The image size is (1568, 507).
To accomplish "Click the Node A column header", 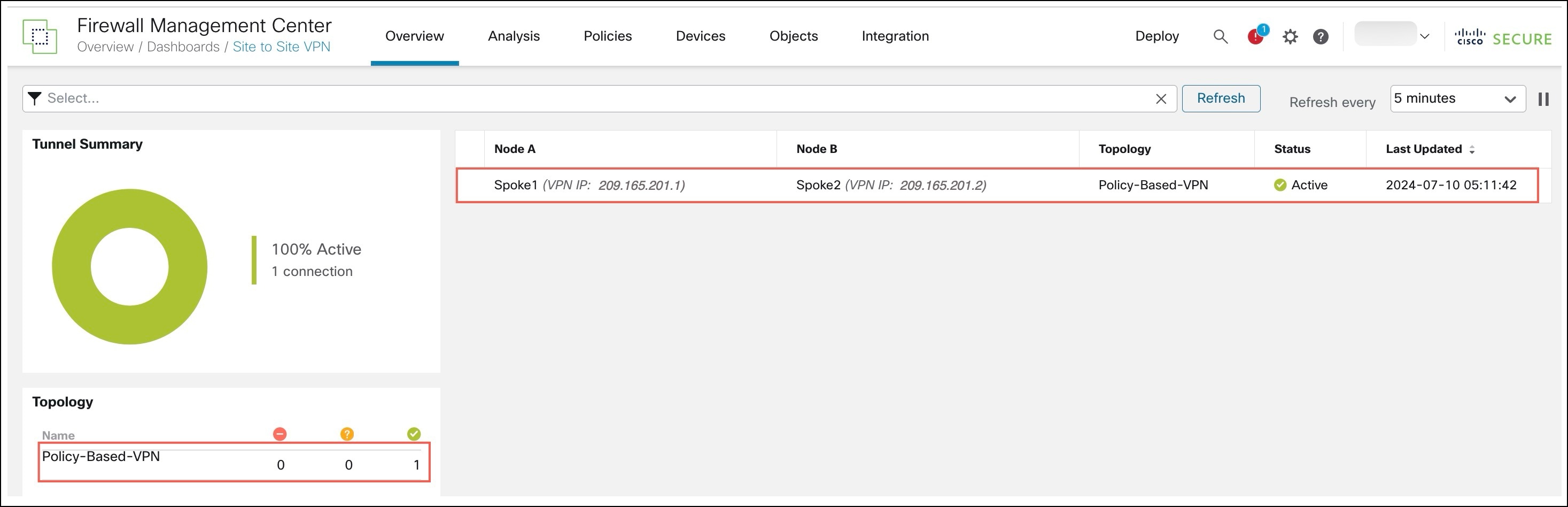I will [514, 149].
